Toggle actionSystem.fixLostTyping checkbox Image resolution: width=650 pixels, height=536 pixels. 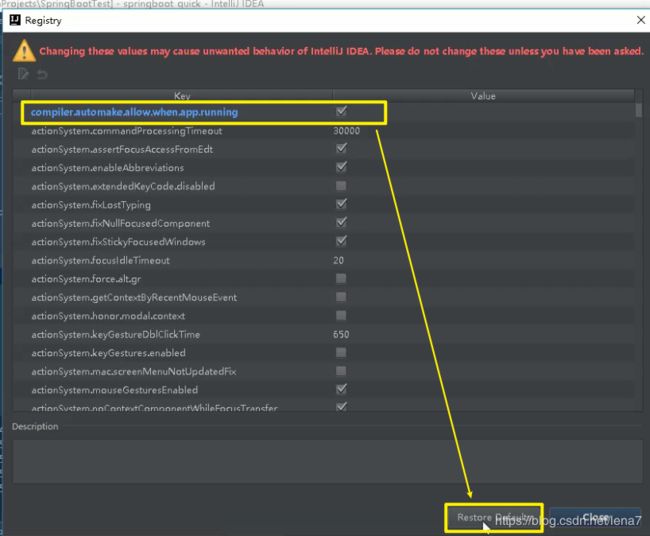[342, 204]
